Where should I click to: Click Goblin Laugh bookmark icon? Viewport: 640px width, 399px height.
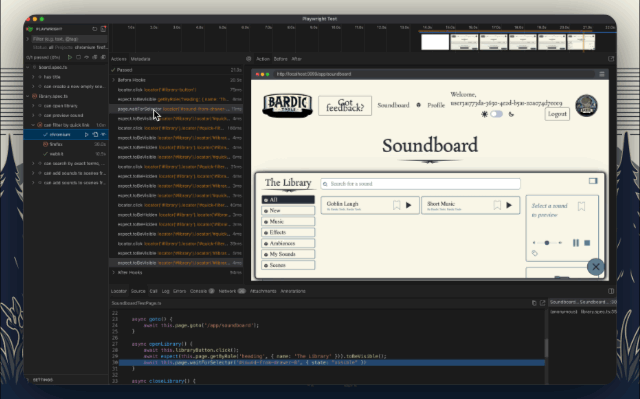tap(396, 205)
